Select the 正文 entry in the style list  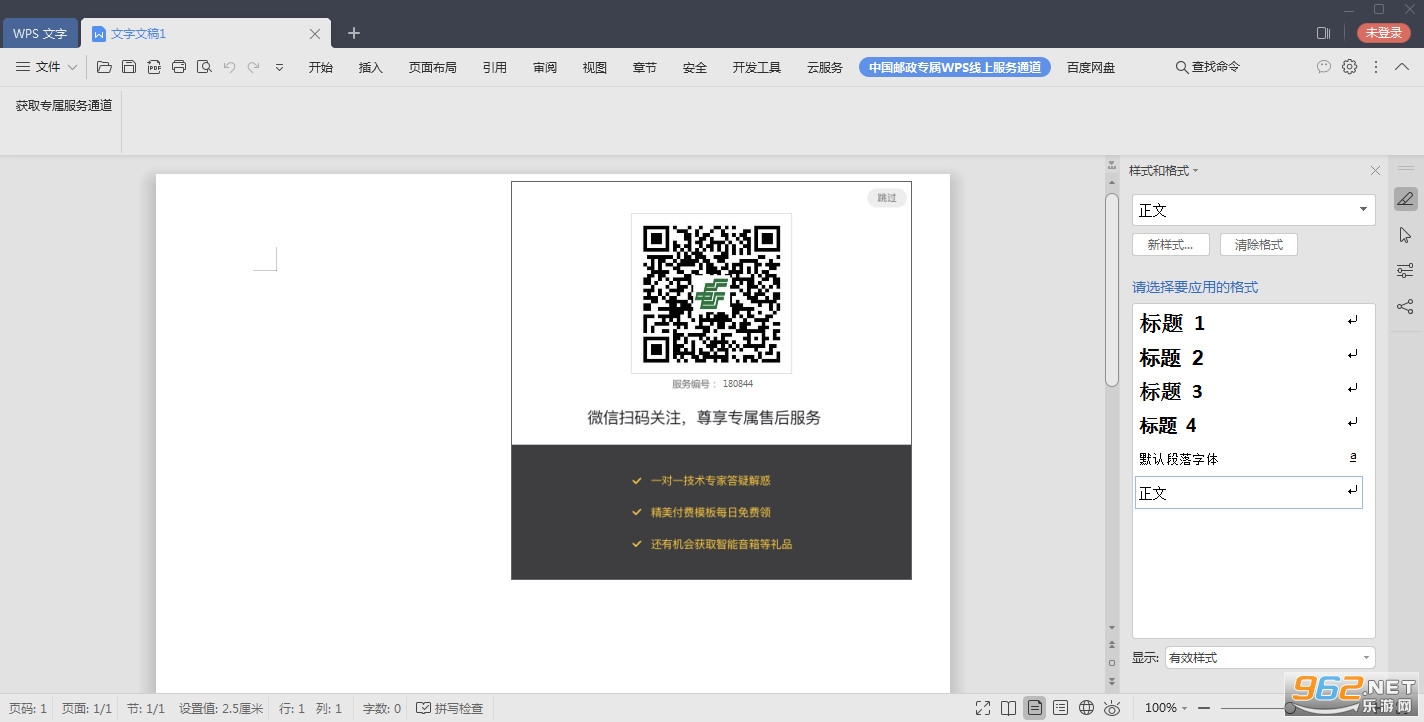click(x=1249, y=493)
